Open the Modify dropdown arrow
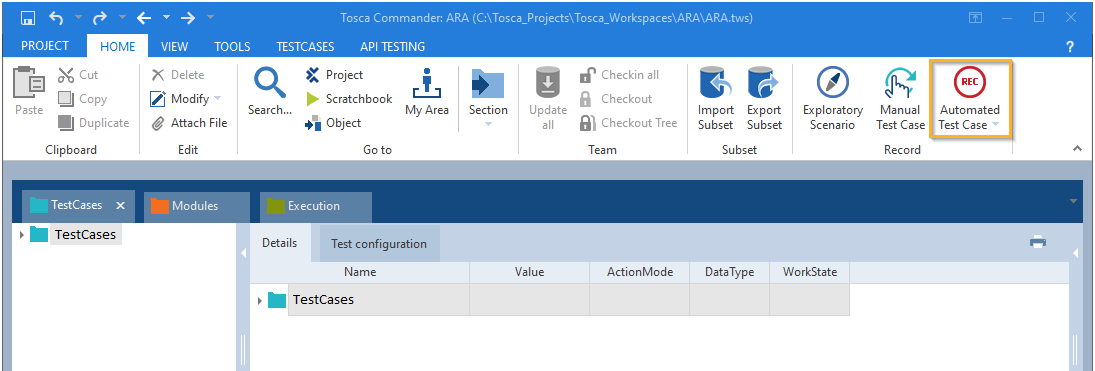This screenshot has width=1095, height=371. tap(216, 99)
